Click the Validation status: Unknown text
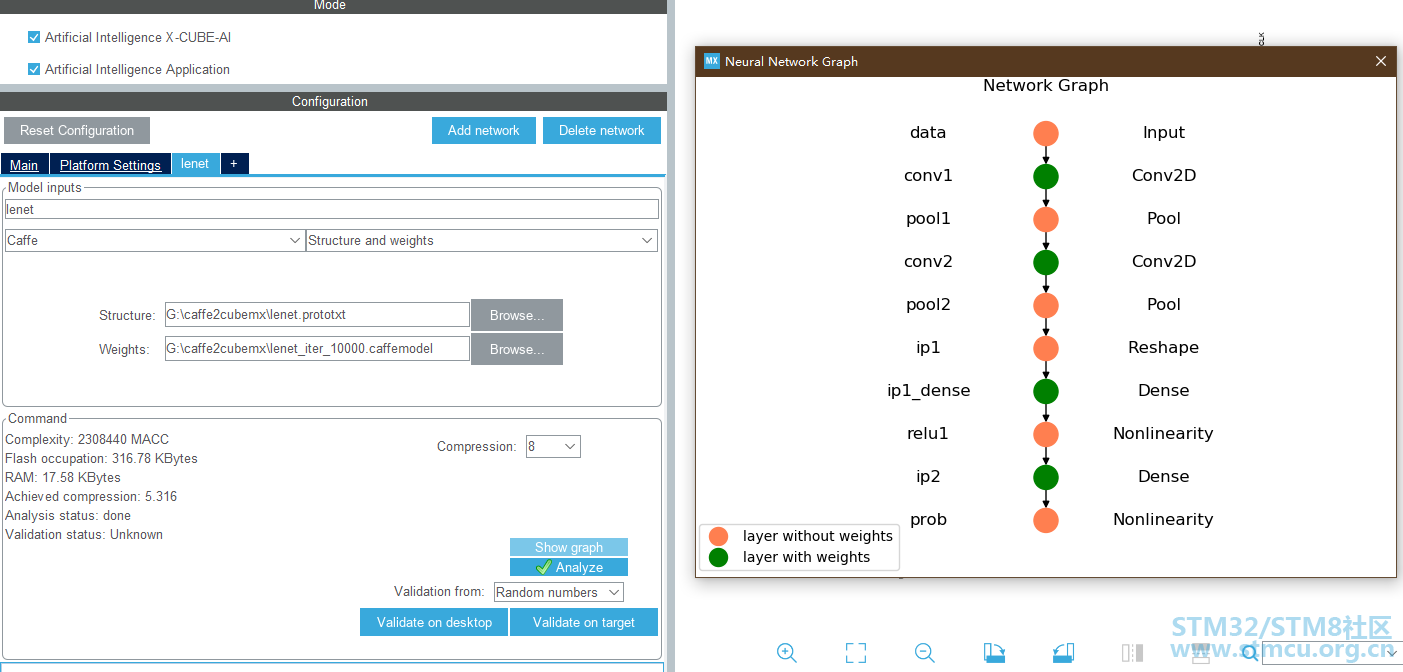Screen dimensions: 1403x672 pyautogui.click(x=84, y=534)
